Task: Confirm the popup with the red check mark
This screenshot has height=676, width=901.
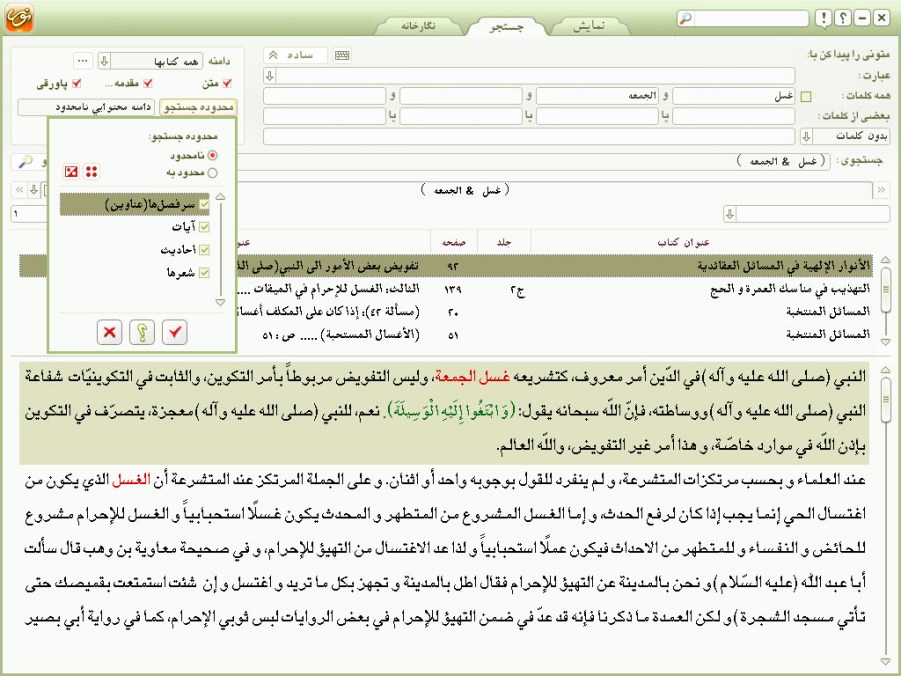Action: [x=175, y=332]
